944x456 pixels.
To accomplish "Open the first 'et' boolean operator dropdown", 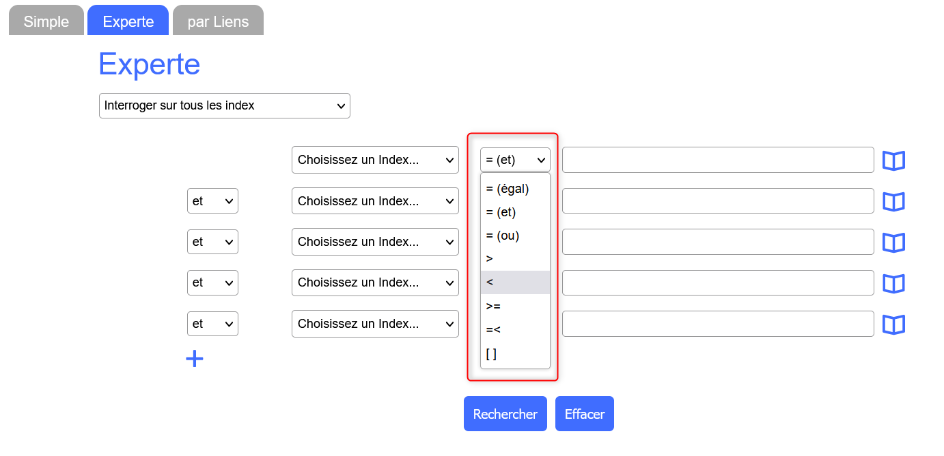I will (x=212, y=201).
